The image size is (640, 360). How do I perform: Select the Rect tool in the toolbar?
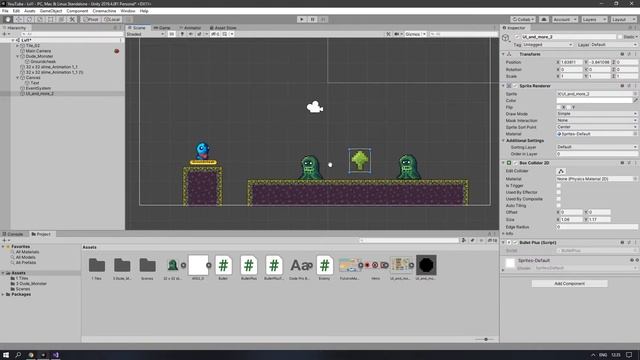coord(51,19)
